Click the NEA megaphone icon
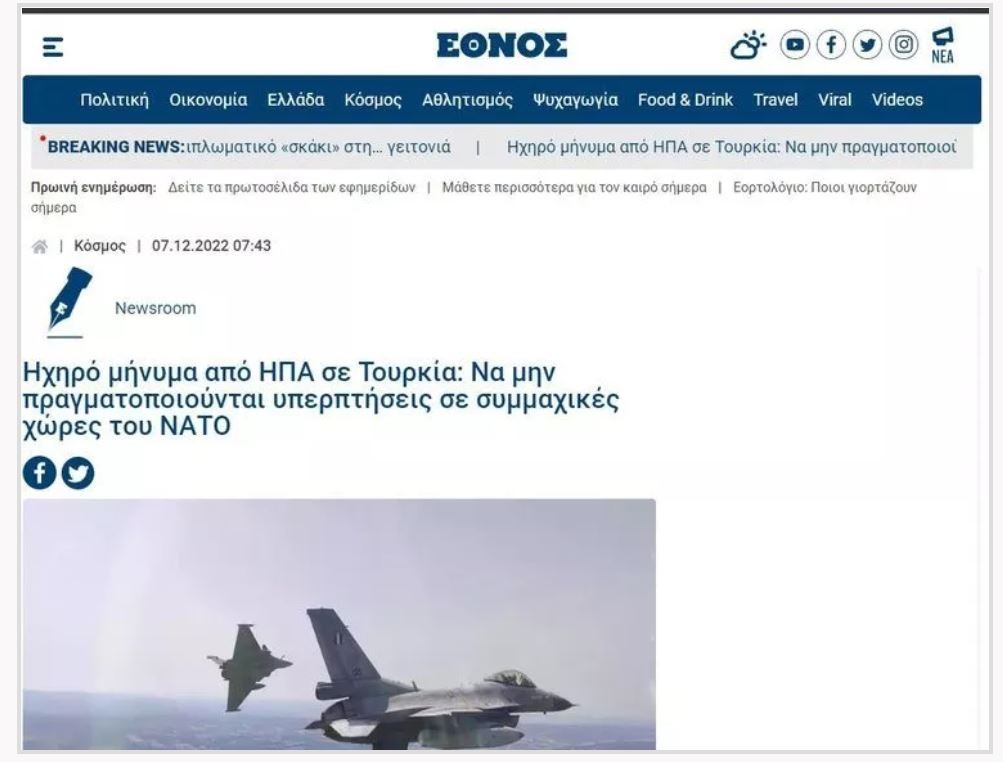The height and width of the screenshot is (762, 1003). point(942,45)
